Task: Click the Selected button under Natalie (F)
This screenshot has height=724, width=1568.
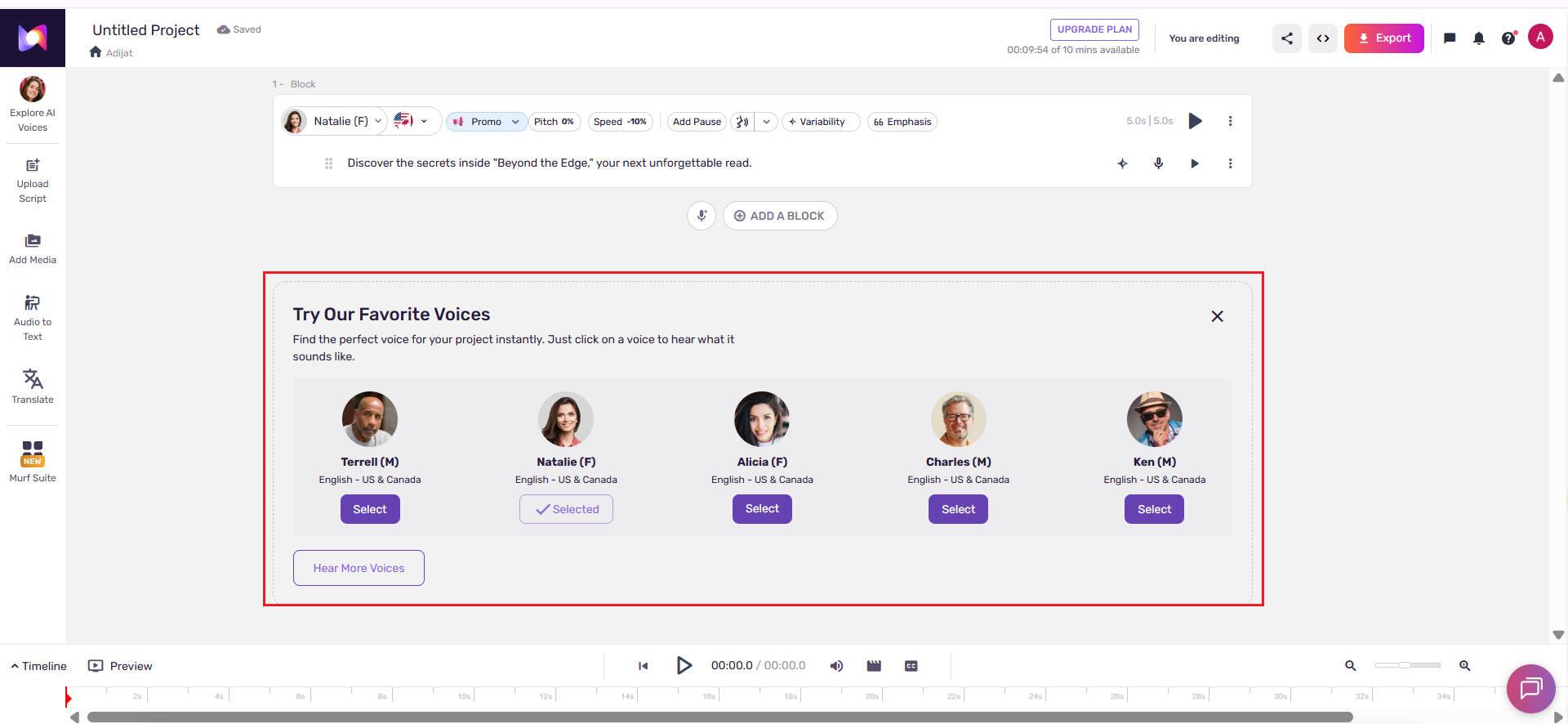Action: coord(566,509)
